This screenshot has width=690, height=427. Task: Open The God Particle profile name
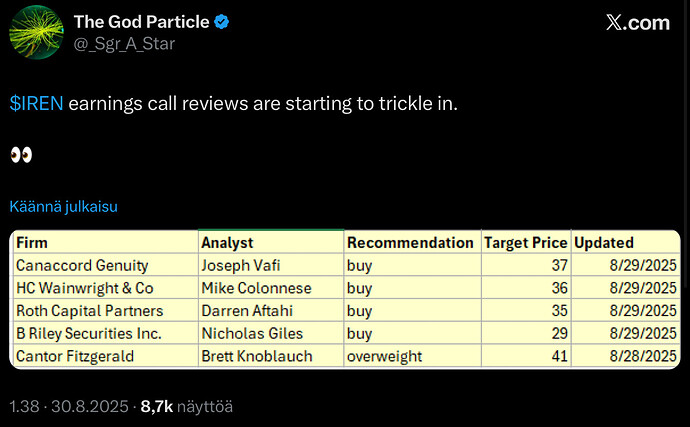click(x=139, y=23)
